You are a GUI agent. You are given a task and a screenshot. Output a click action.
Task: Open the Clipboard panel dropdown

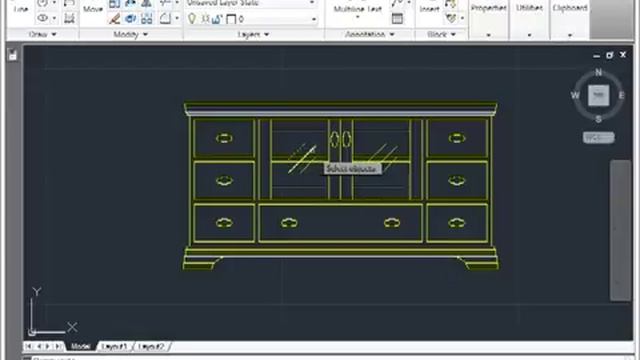[570, 35]
